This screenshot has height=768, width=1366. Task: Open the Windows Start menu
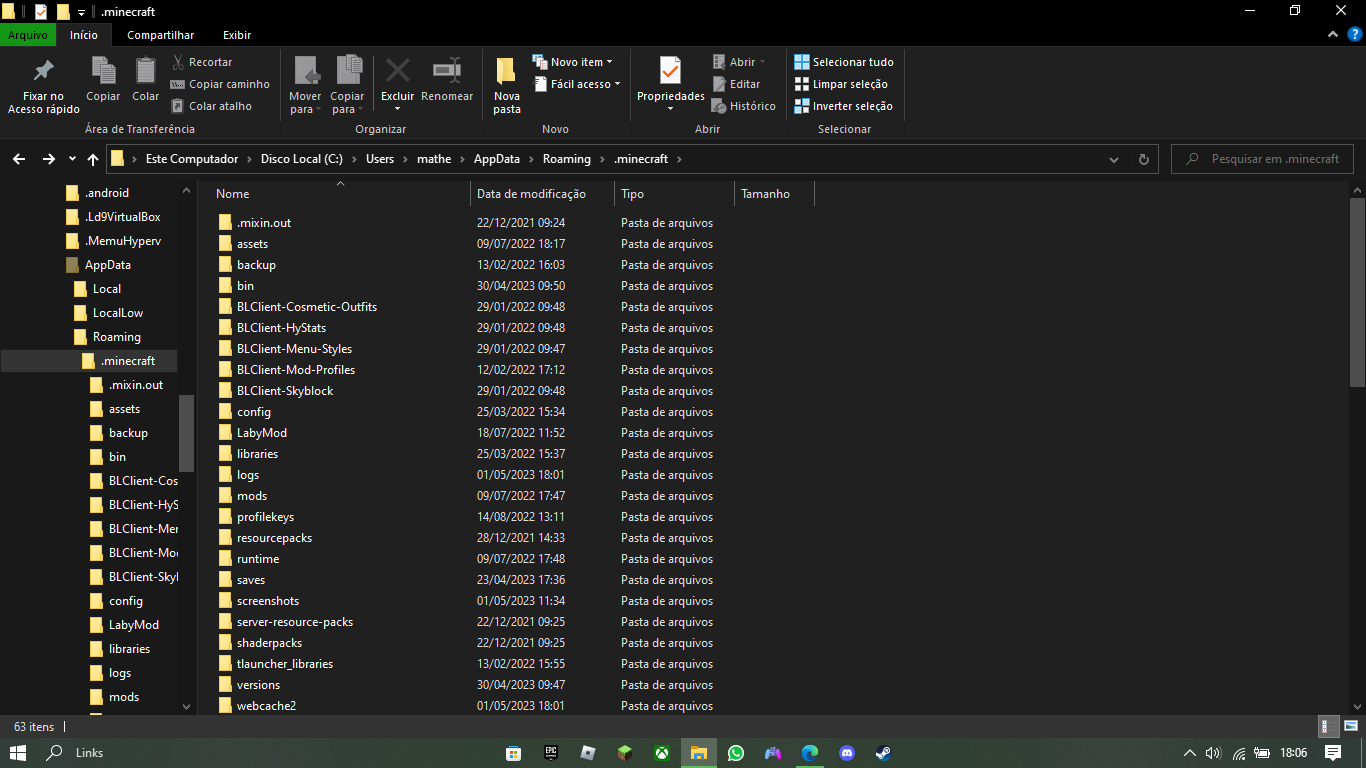tap(18, 753)
